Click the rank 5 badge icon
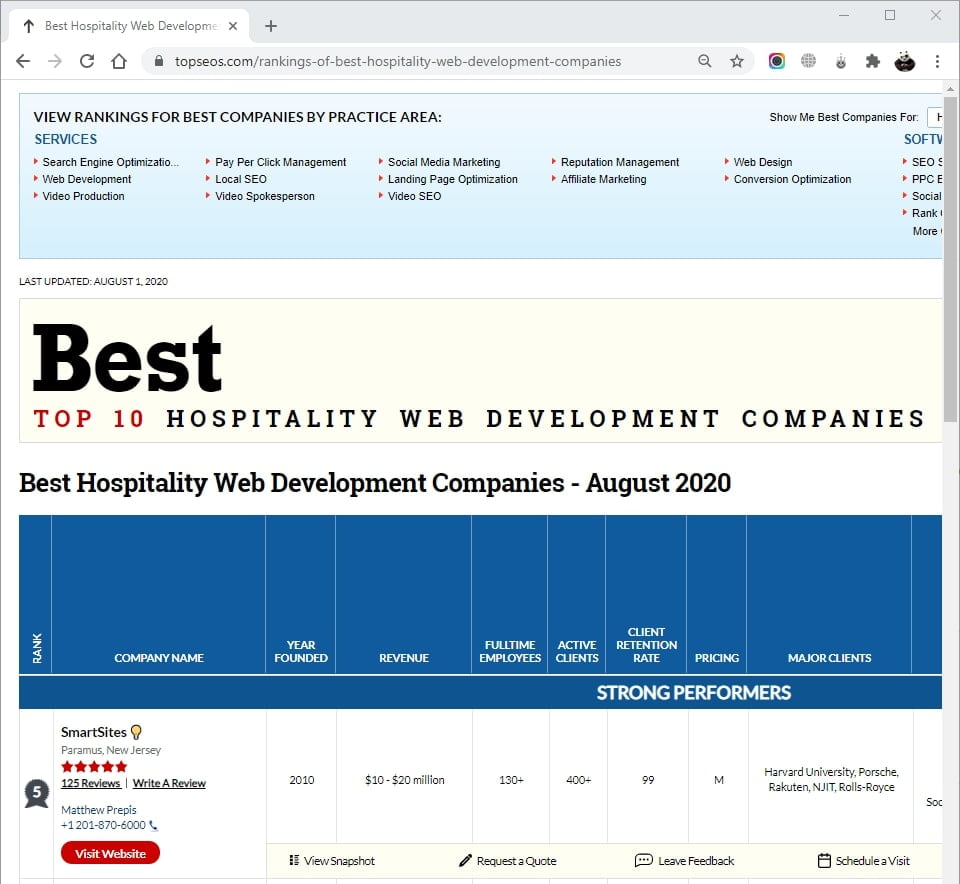The image size is (960, 884). click(x=36, y=793)
